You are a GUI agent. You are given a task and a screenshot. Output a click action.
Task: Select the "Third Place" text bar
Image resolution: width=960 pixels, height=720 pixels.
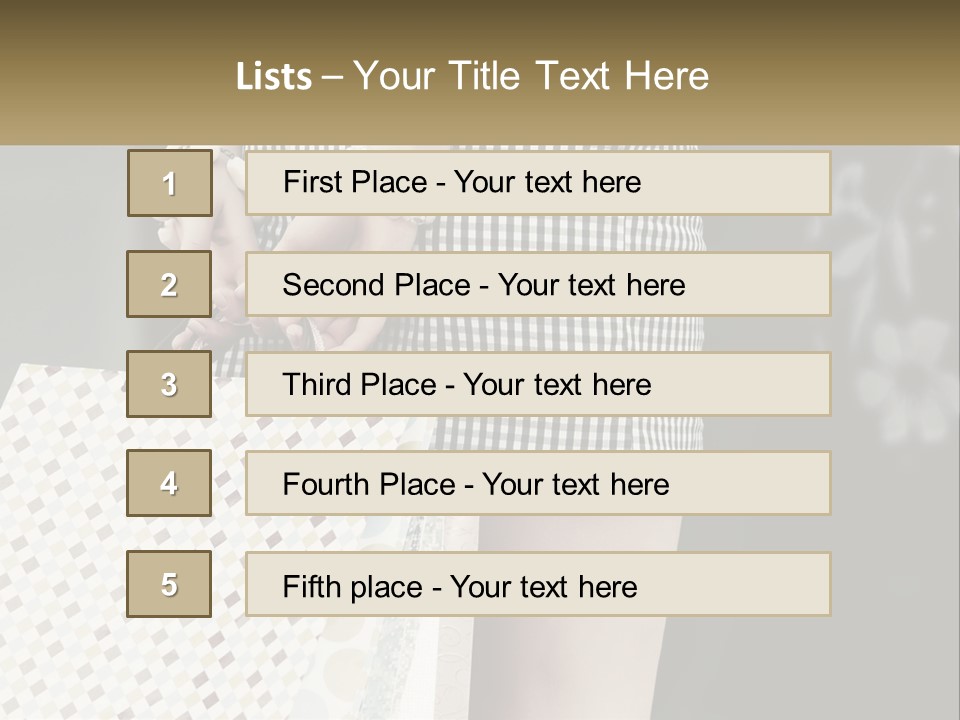click(538, 384)
